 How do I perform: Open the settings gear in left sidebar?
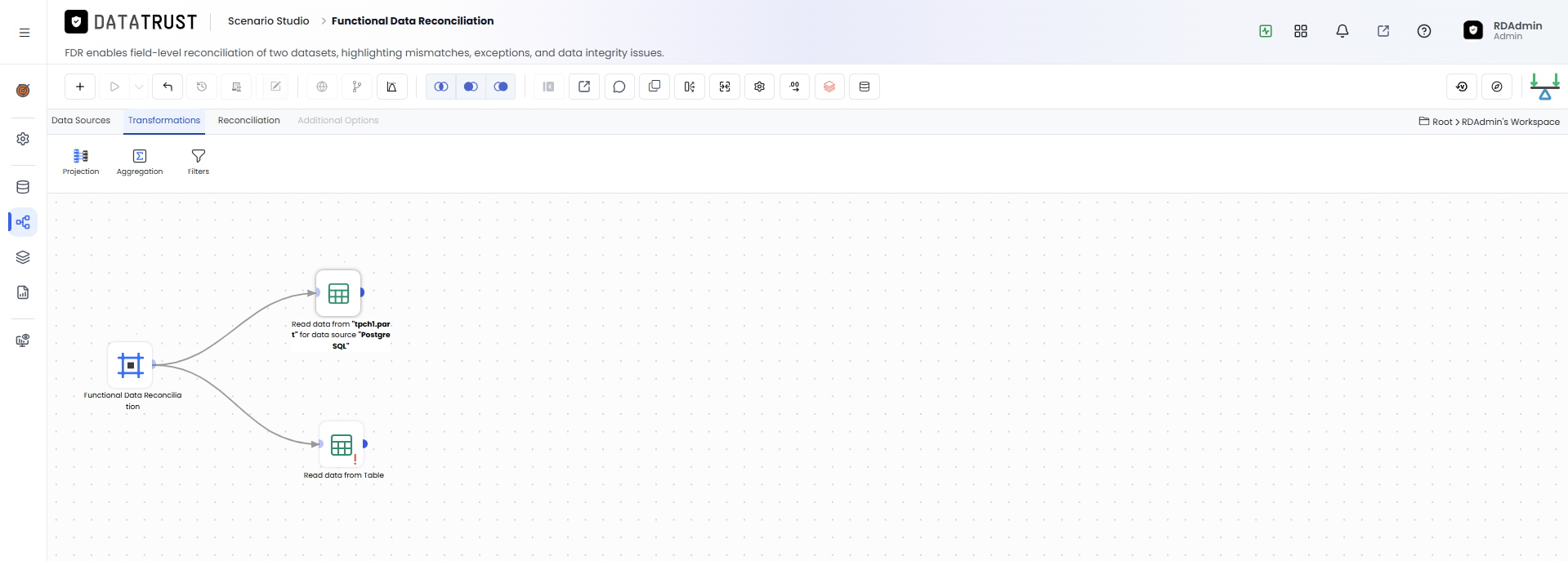coord(23,139)
